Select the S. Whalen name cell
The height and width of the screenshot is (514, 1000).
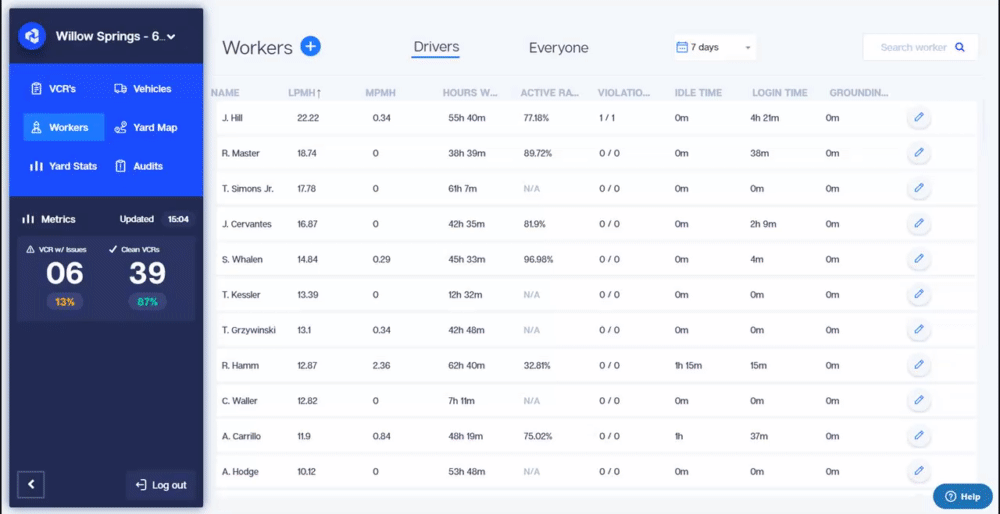click(242, 260)
